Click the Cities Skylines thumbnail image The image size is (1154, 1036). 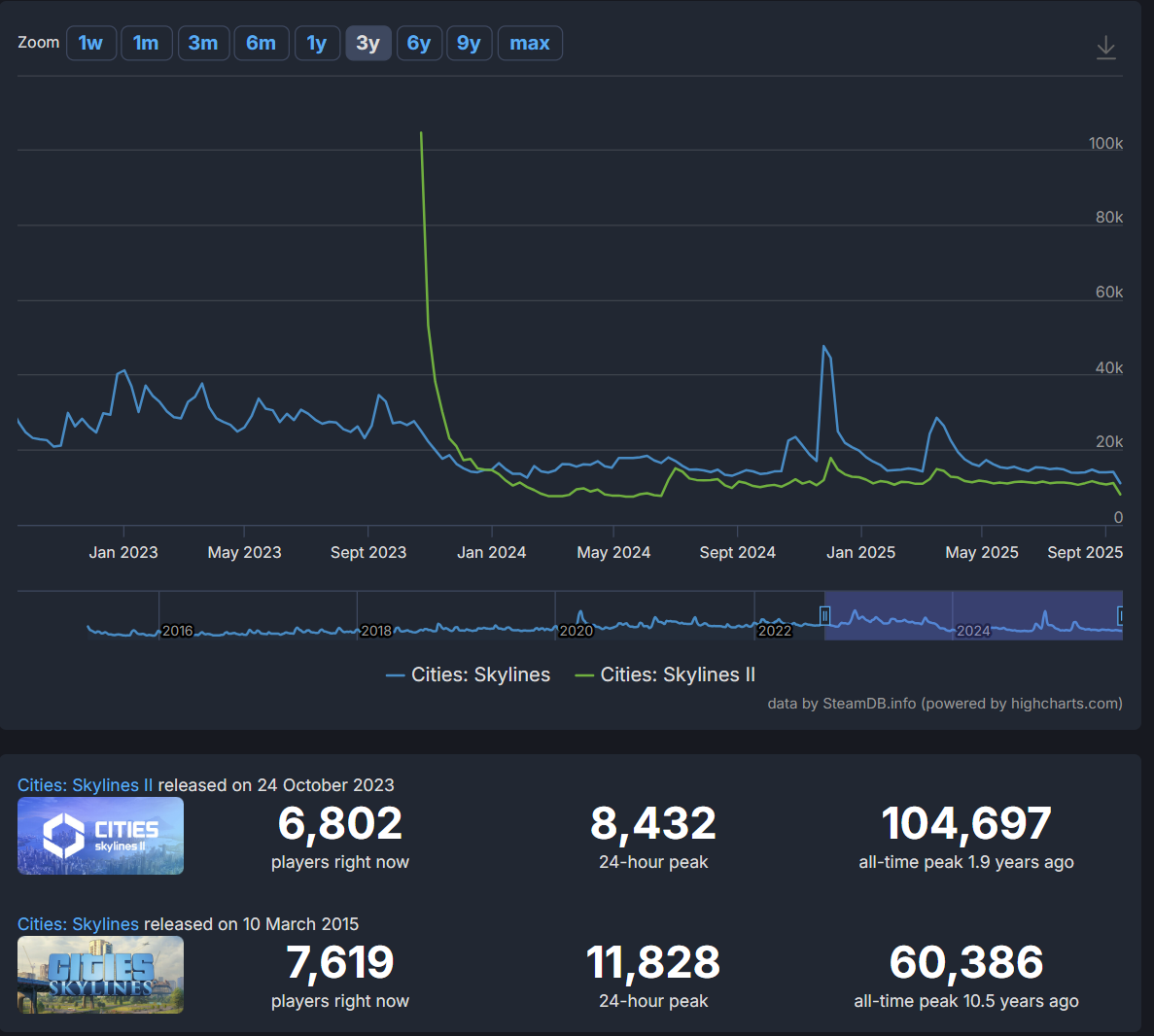tap(101, 975)
